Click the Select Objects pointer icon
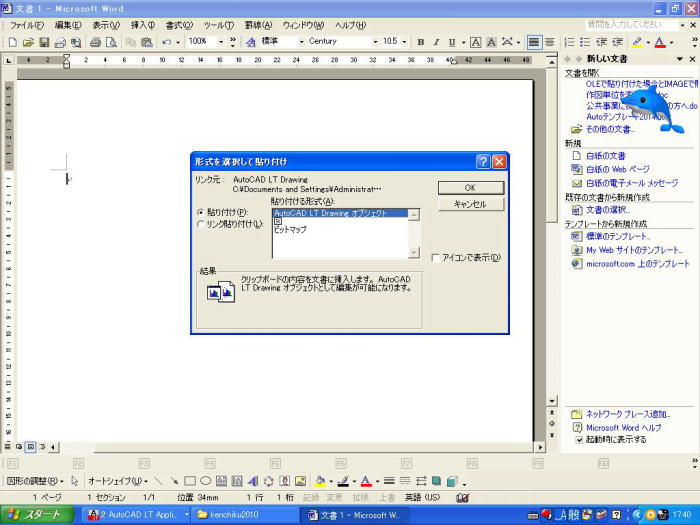The height and width of the screenshot is (525, 700). click(x=75, y=481)
